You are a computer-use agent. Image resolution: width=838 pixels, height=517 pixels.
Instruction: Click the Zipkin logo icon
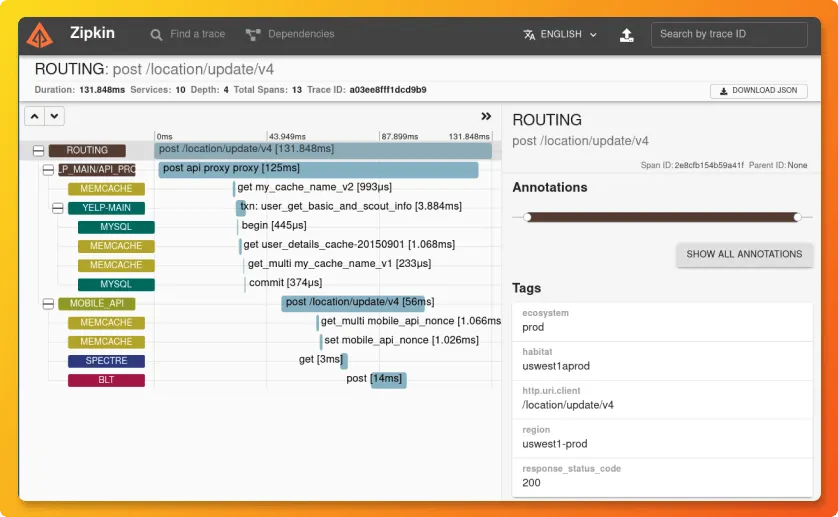(x=41, y=35)
